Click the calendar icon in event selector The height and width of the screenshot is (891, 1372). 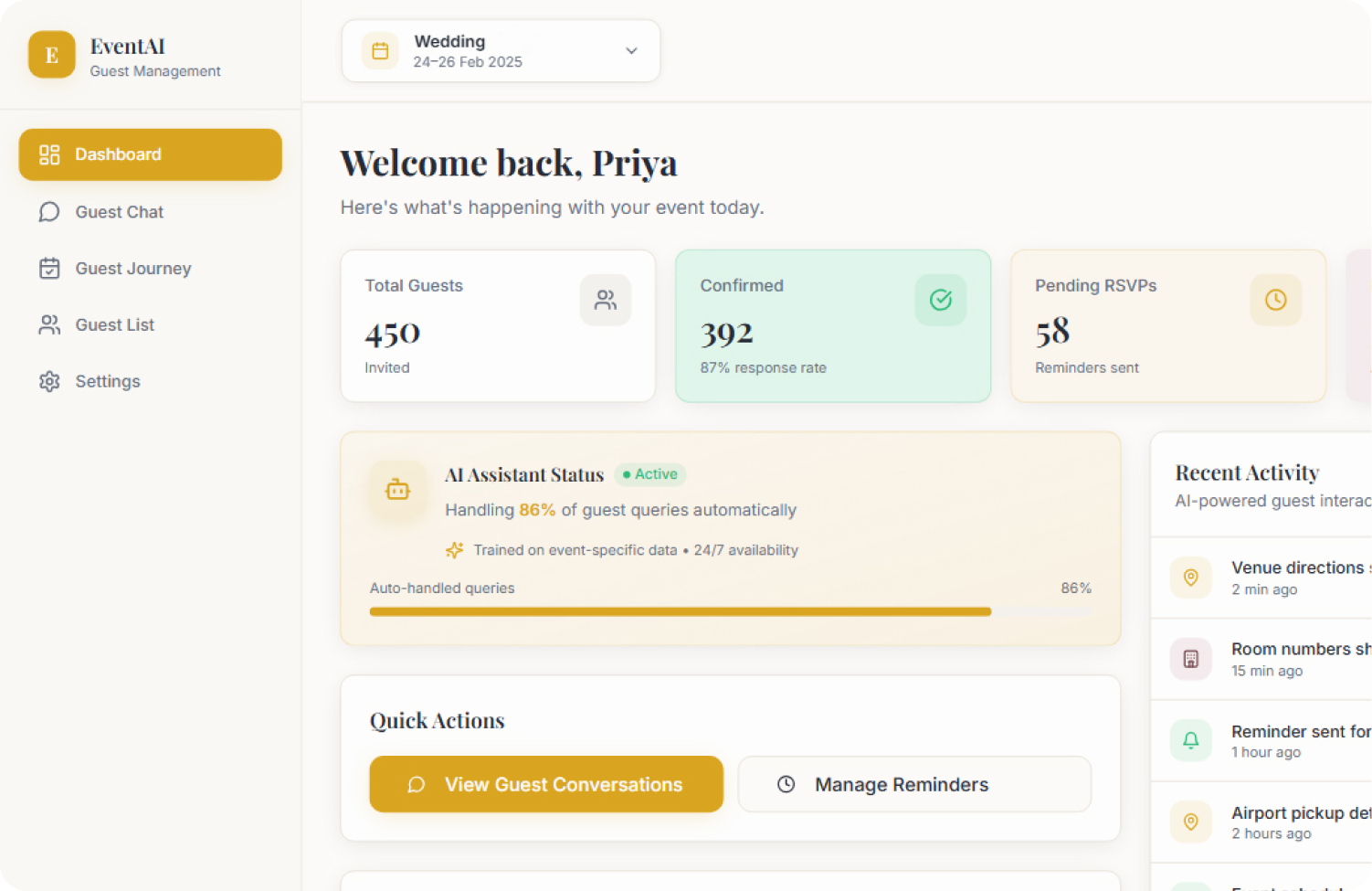pyautogui.click(x=380, y=51)
